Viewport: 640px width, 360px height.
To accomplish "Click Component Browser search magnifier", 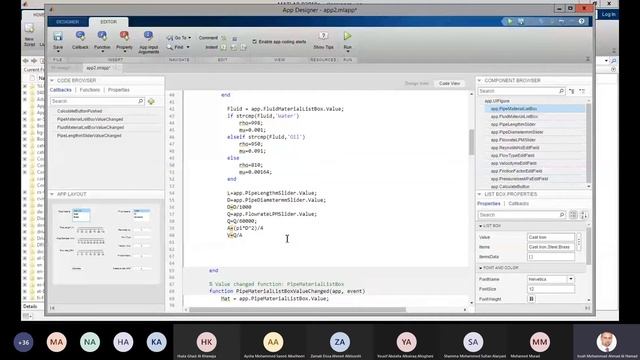I will 562,91.
